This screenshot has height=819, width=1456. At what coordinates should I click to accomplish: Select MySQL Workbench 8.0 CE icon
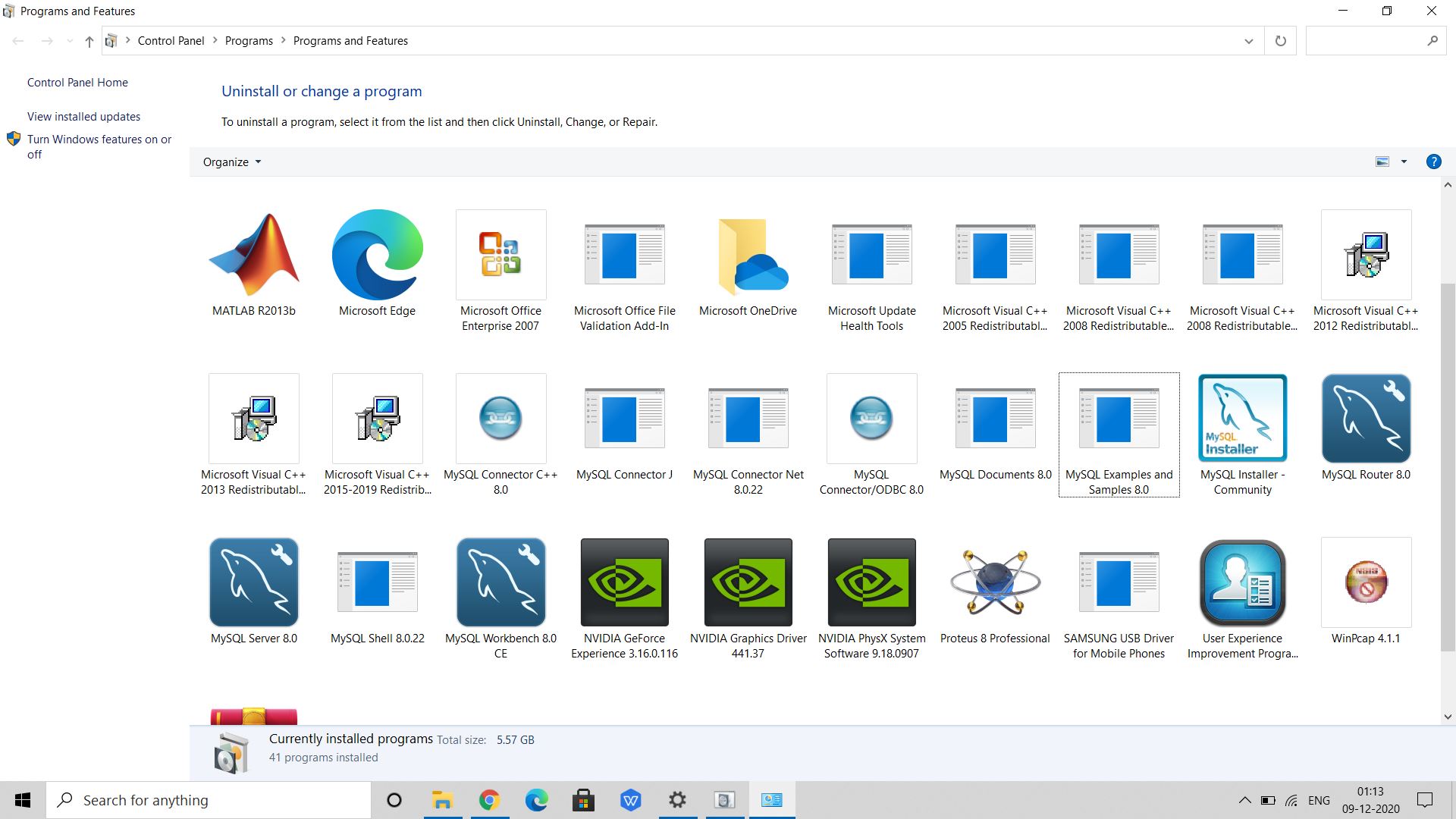coord(500,582)
